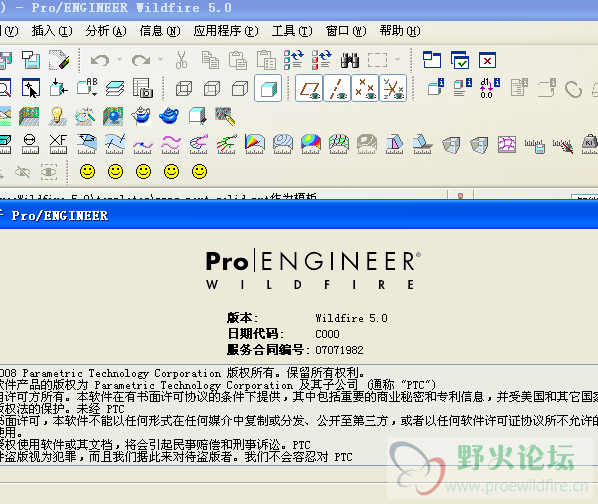
Task: Click the Paste Special icon
Action: [266, 60]
